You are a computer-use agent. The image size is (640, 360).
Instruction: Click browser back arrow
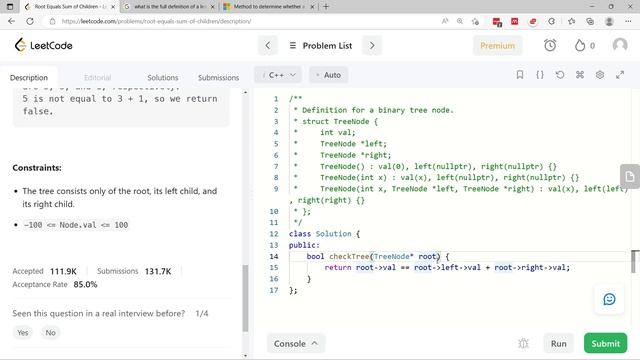point(11,21)
